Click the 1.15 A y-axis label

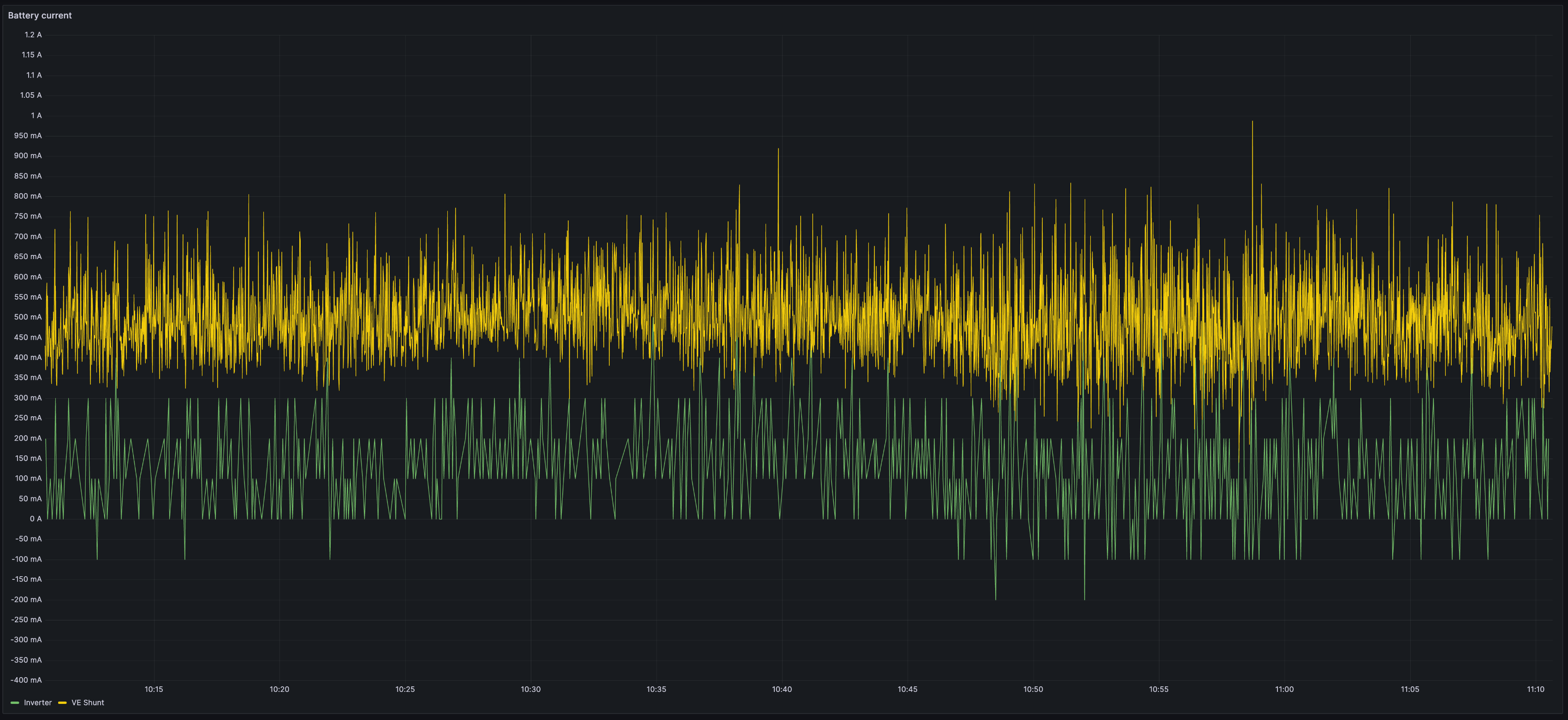coord(32,55)
